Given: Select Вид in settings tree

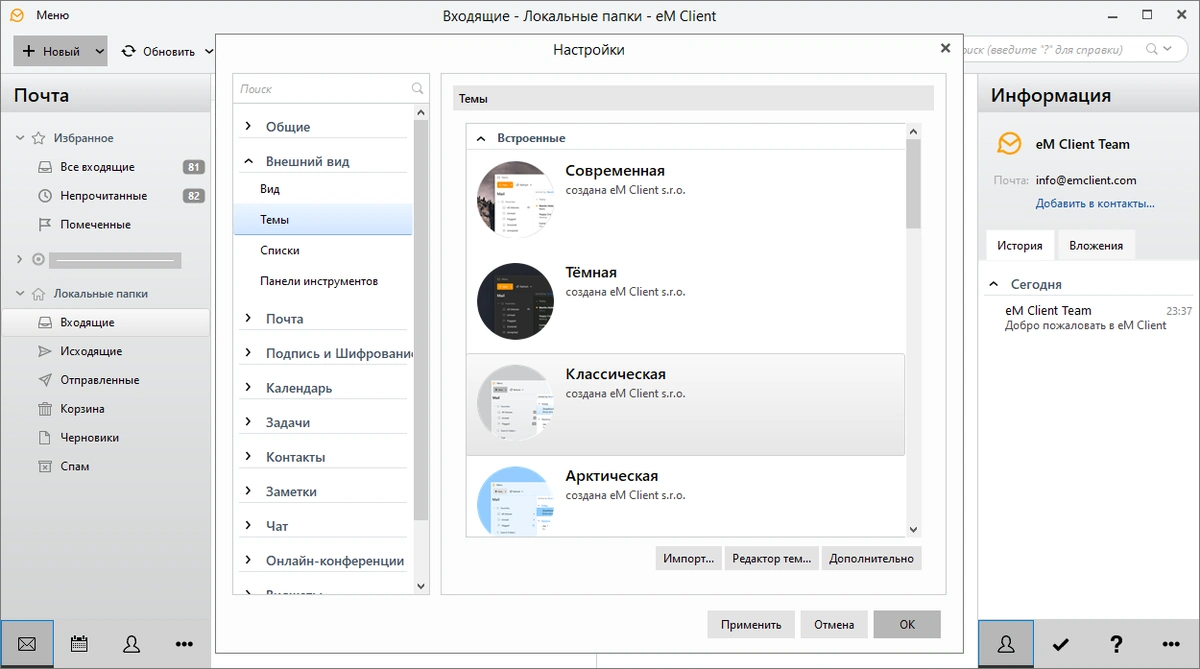Looking at the screenshot, I should click(x=270, y=189).
